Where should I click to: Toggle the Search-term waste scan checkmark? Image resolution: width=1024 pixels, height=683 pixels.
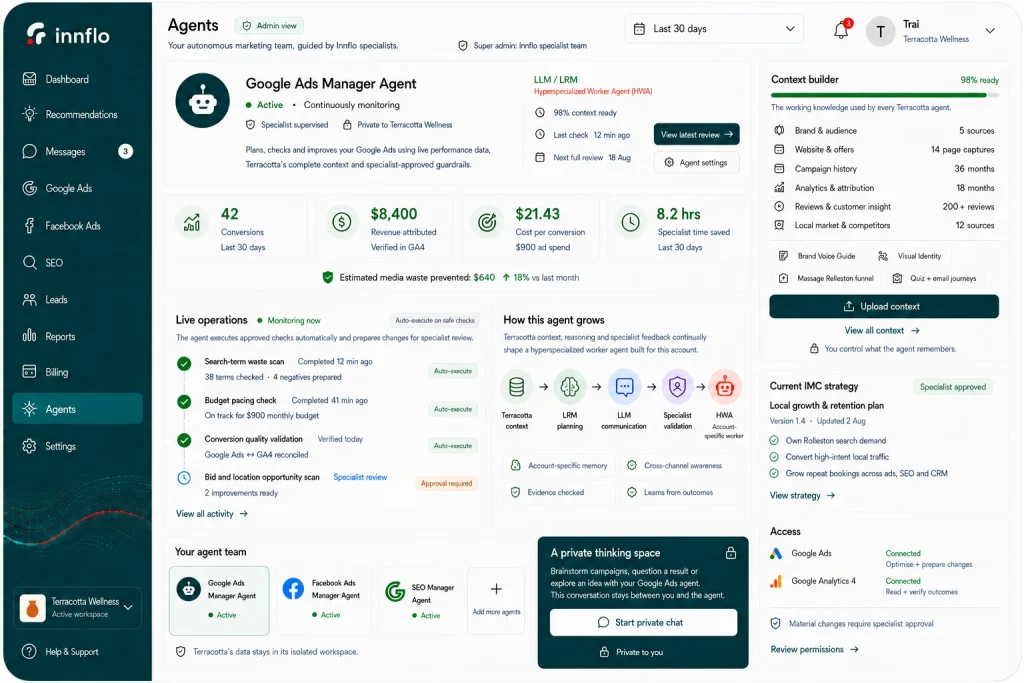pos(184,363)
